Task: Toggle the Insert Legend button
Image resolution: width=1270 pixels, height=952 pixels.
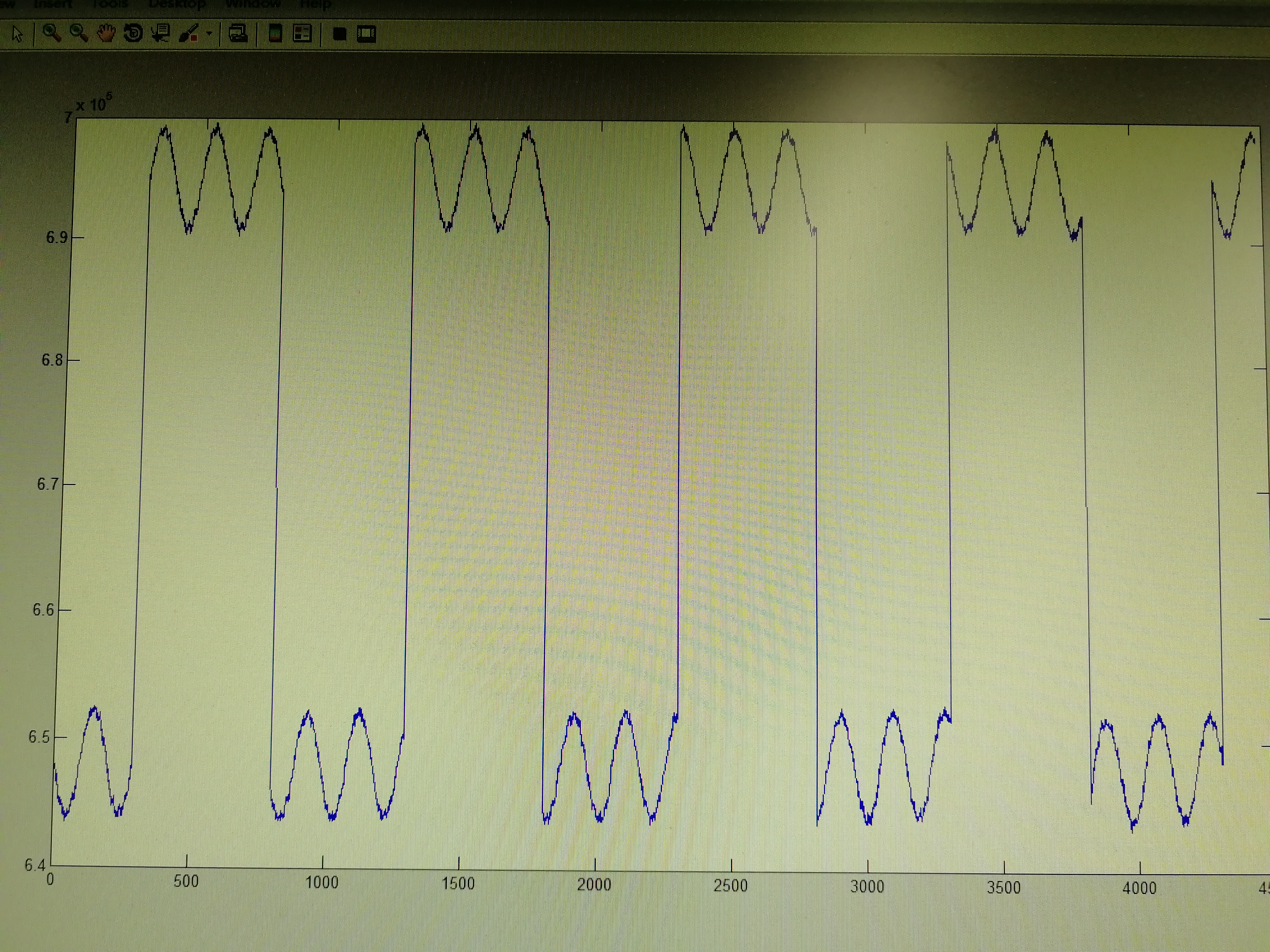Action: (x=302, y=34)
